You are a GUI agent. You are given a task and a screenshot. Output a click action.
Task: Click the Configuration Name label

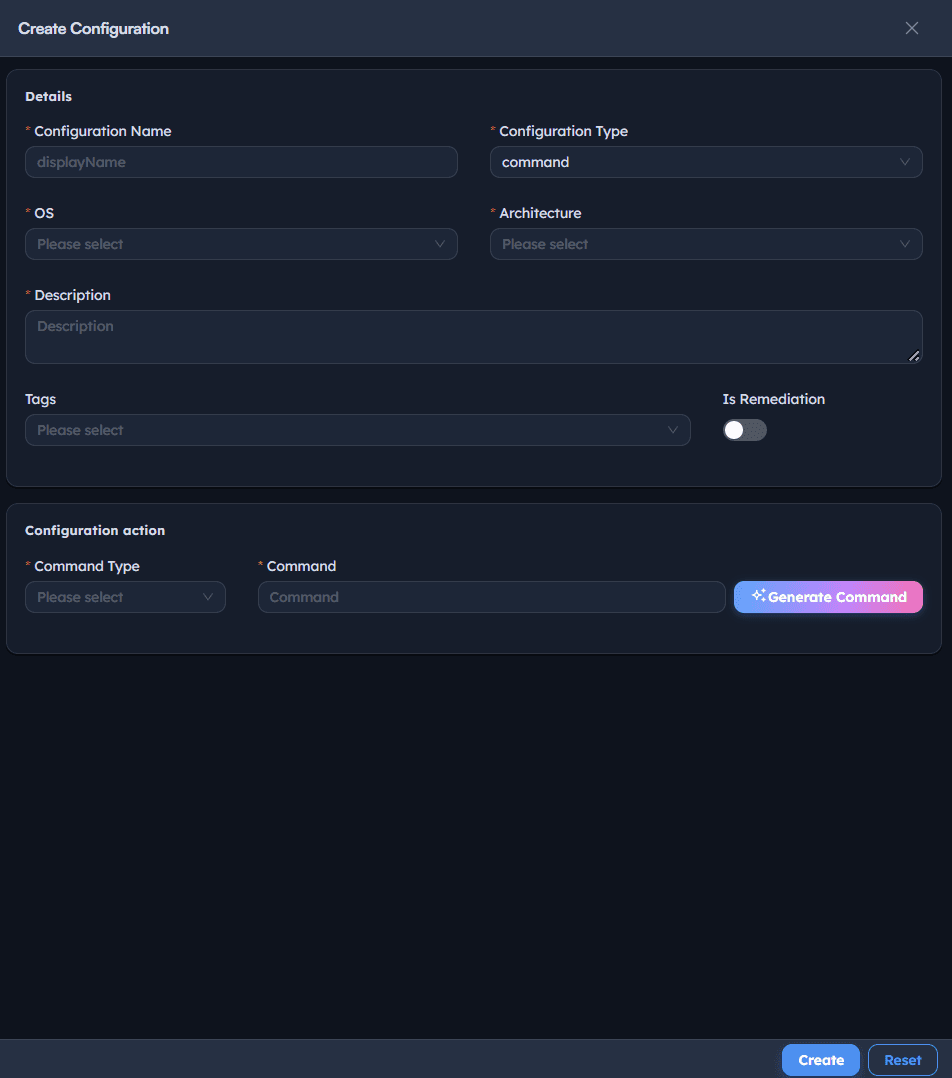coord(102,131)
